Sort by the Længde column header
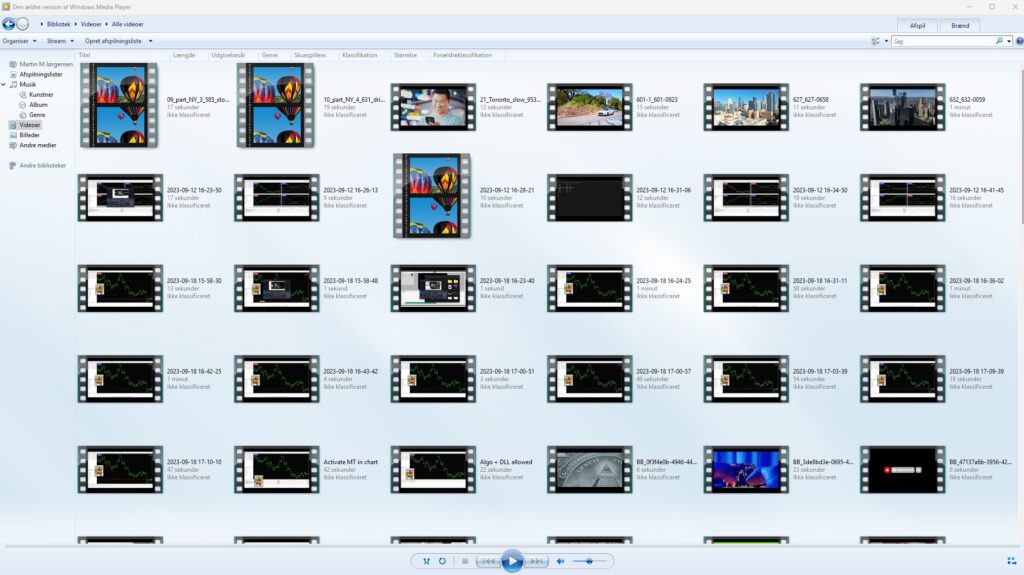1024x575 pixels. coord(184,55)
